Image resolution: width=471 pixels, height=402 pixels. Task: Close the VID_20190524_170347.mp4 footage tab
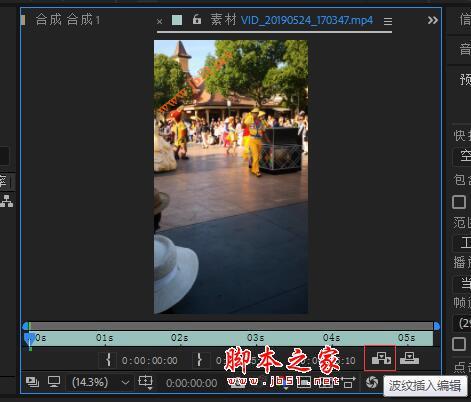159,22
